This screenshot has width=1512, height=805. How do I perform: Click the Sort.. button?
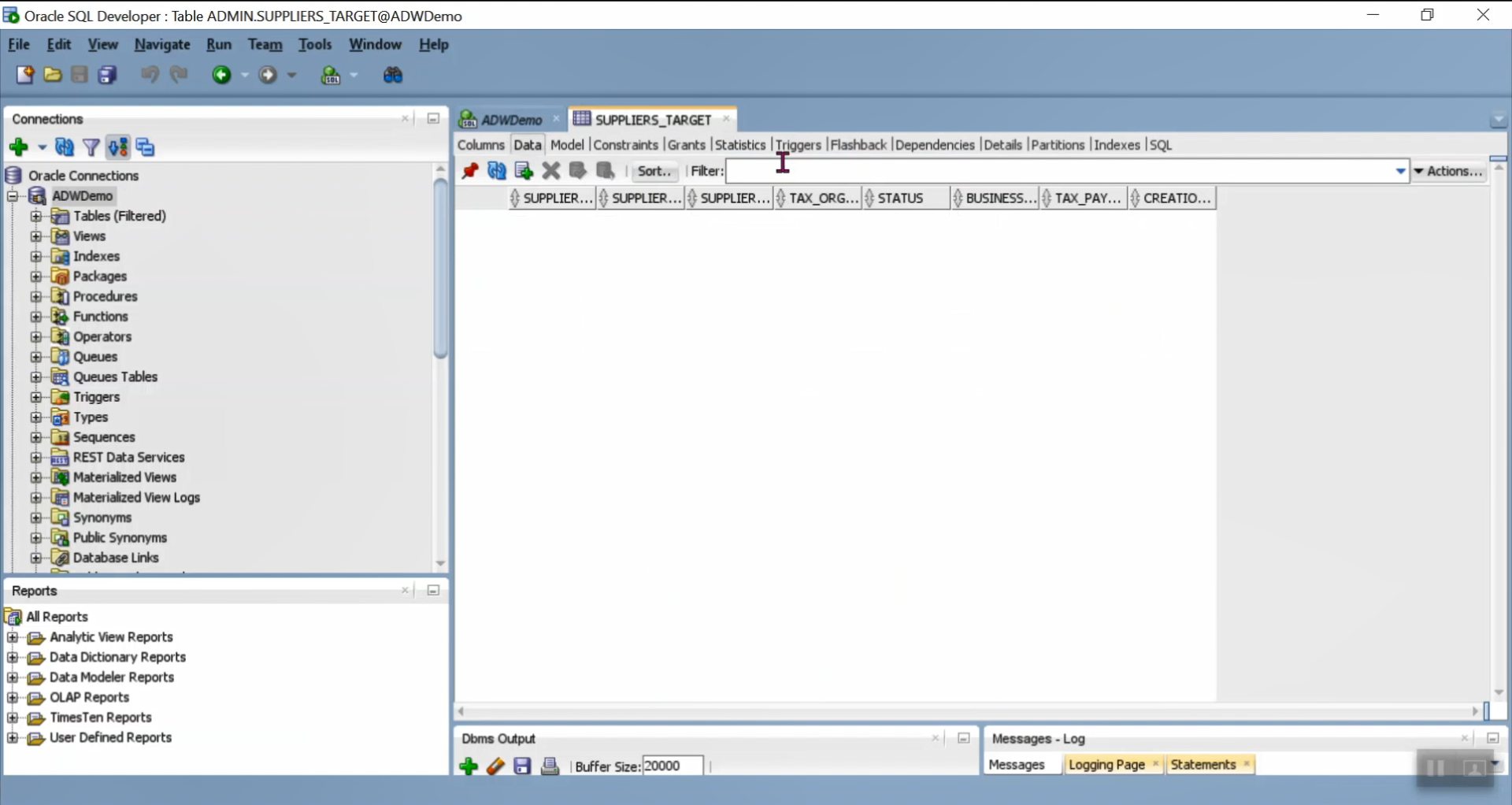(x=654, y=171)
